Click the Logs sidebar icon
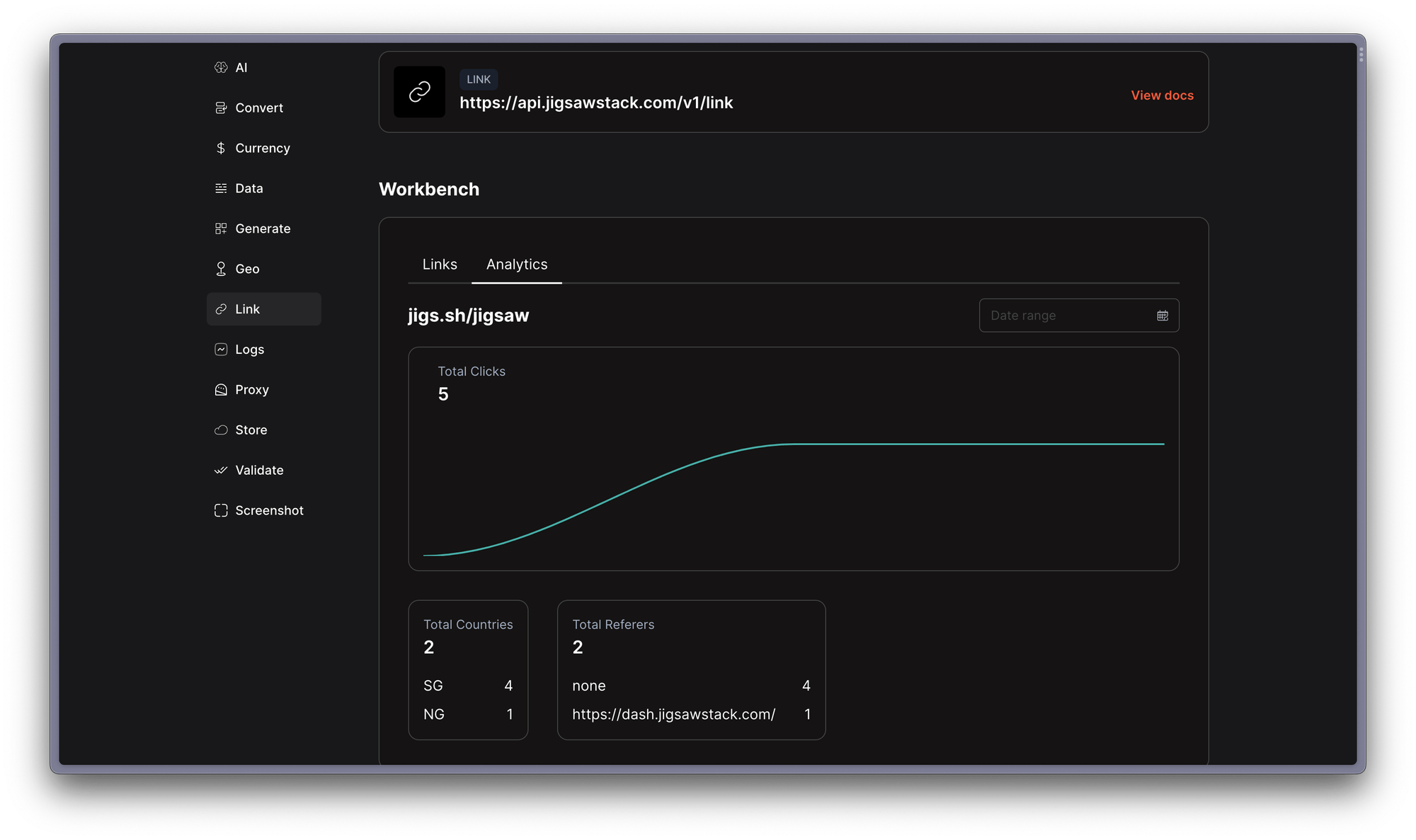1416x840 pixels. pyautogui.click(x=221, y=349)
